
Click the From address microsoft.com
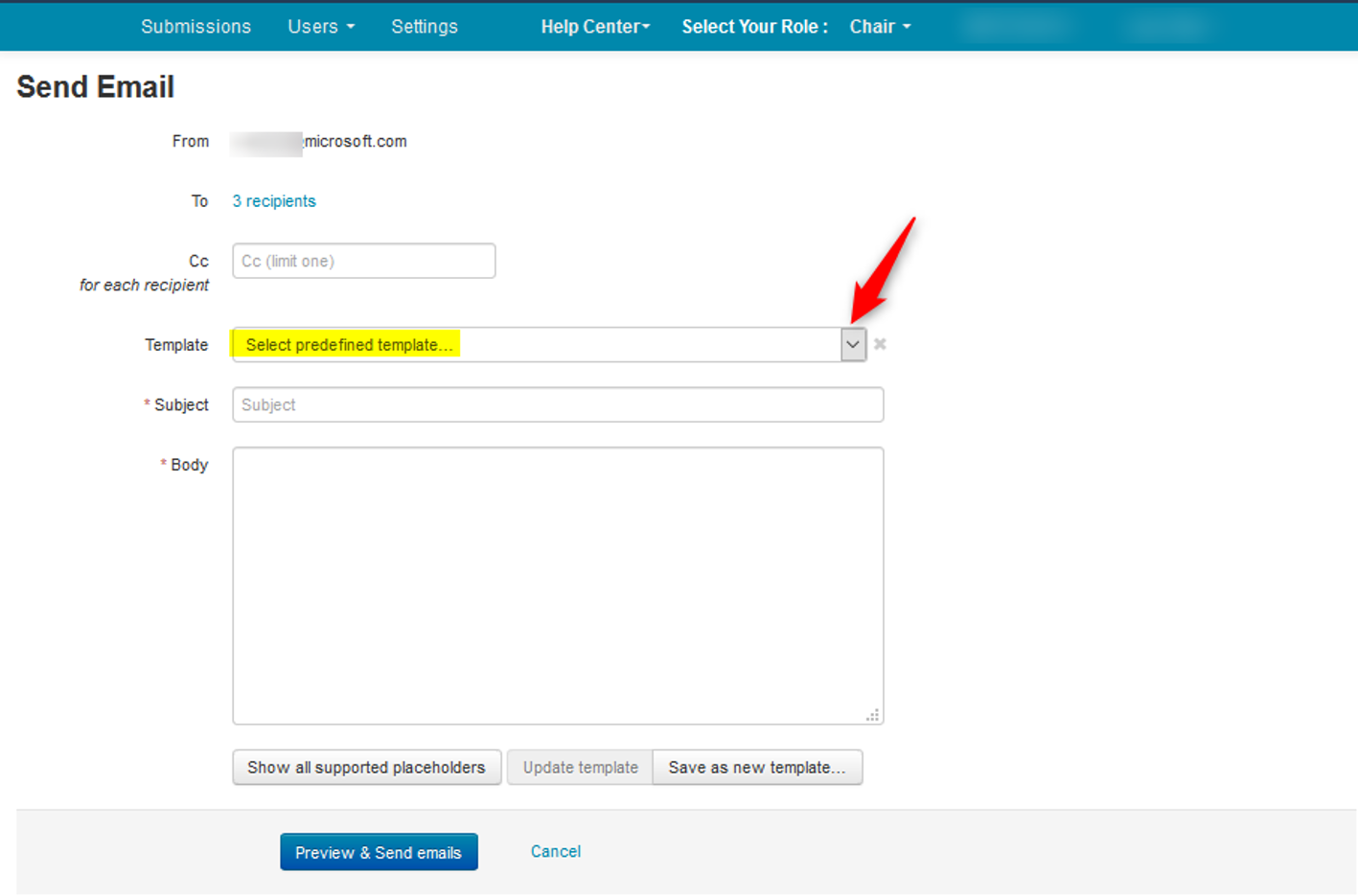(x=356, y=141)
